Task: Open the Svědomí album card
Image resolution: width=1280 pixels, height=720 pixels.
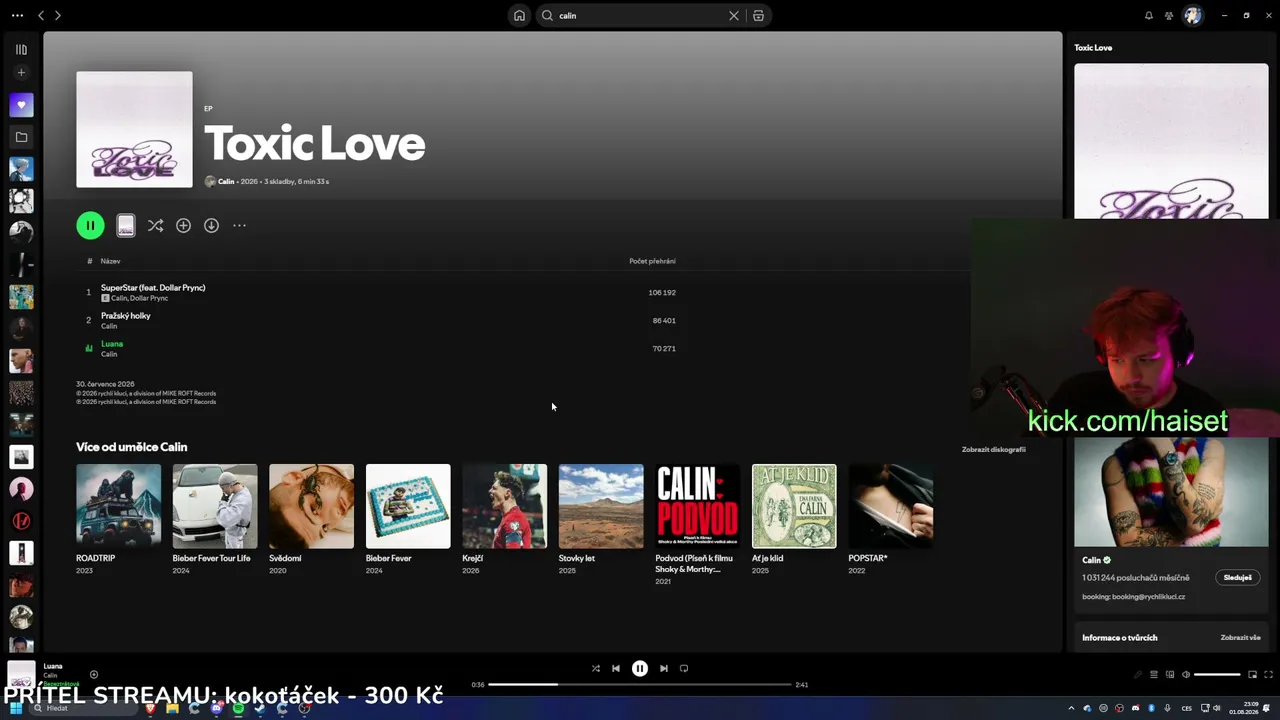Action: tap(311, 518)
